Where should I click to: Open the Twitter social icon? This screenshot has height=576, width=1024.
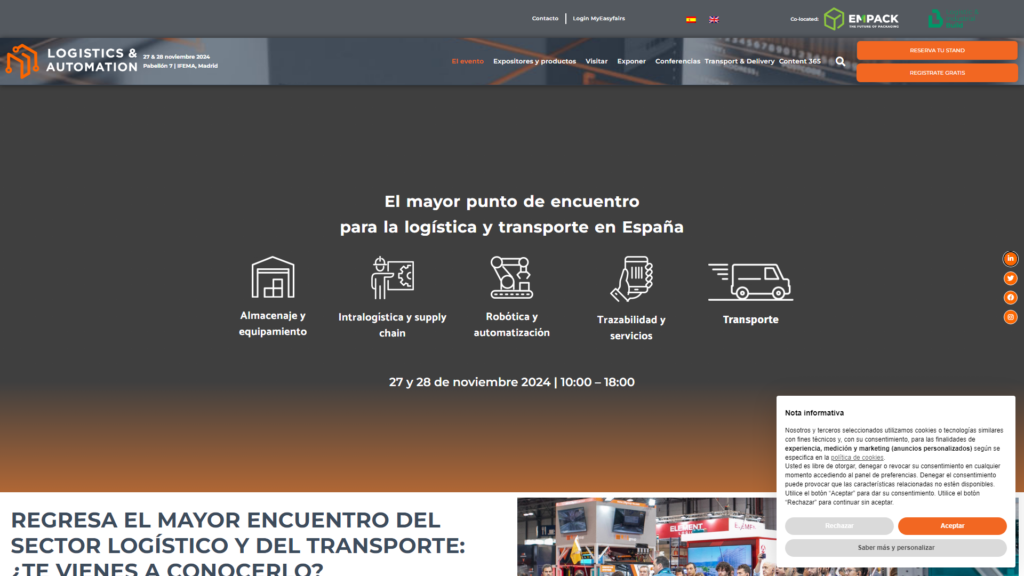1010,278
